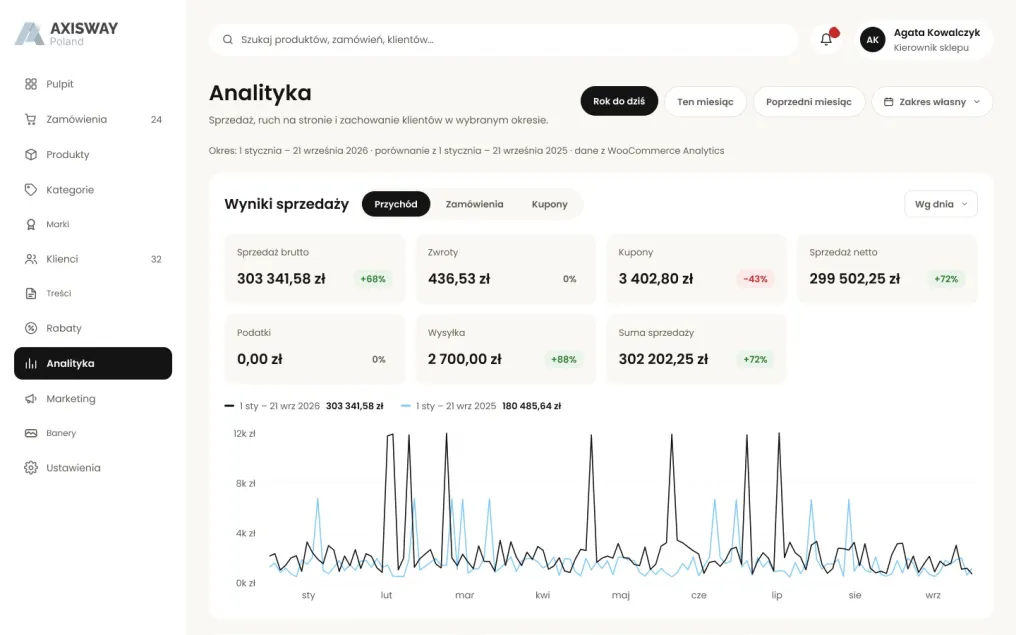Expand the Zakres własny dropdown chevron
The width and height of the screenshot is (1016, 635).
976,102
